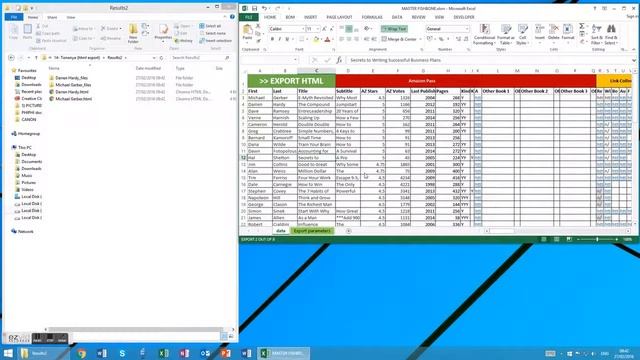This screenshot has width=640, height=360.
Task: Open the Share tab in Explorer
Action: click(52, 18)
